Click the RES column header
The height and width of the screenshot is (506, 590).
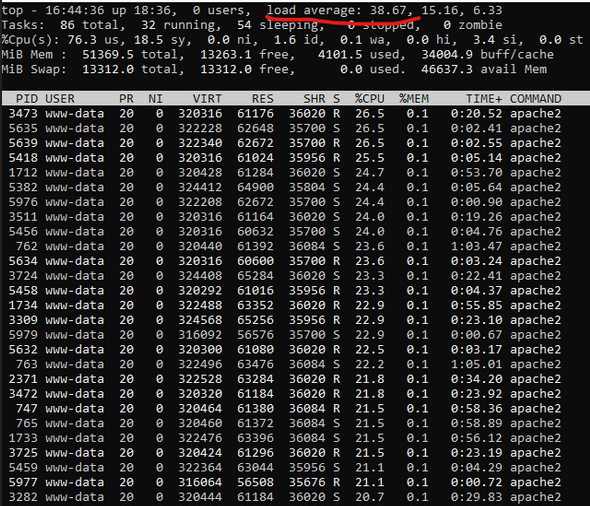[263, 99]
